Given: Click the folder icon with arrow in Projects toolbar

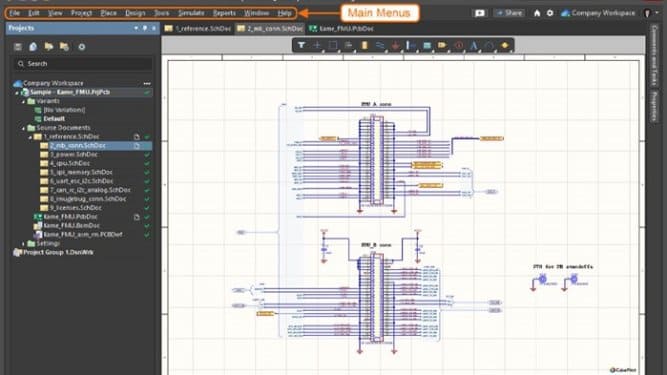Looking at the screenshot, I should tap(49, 47).
